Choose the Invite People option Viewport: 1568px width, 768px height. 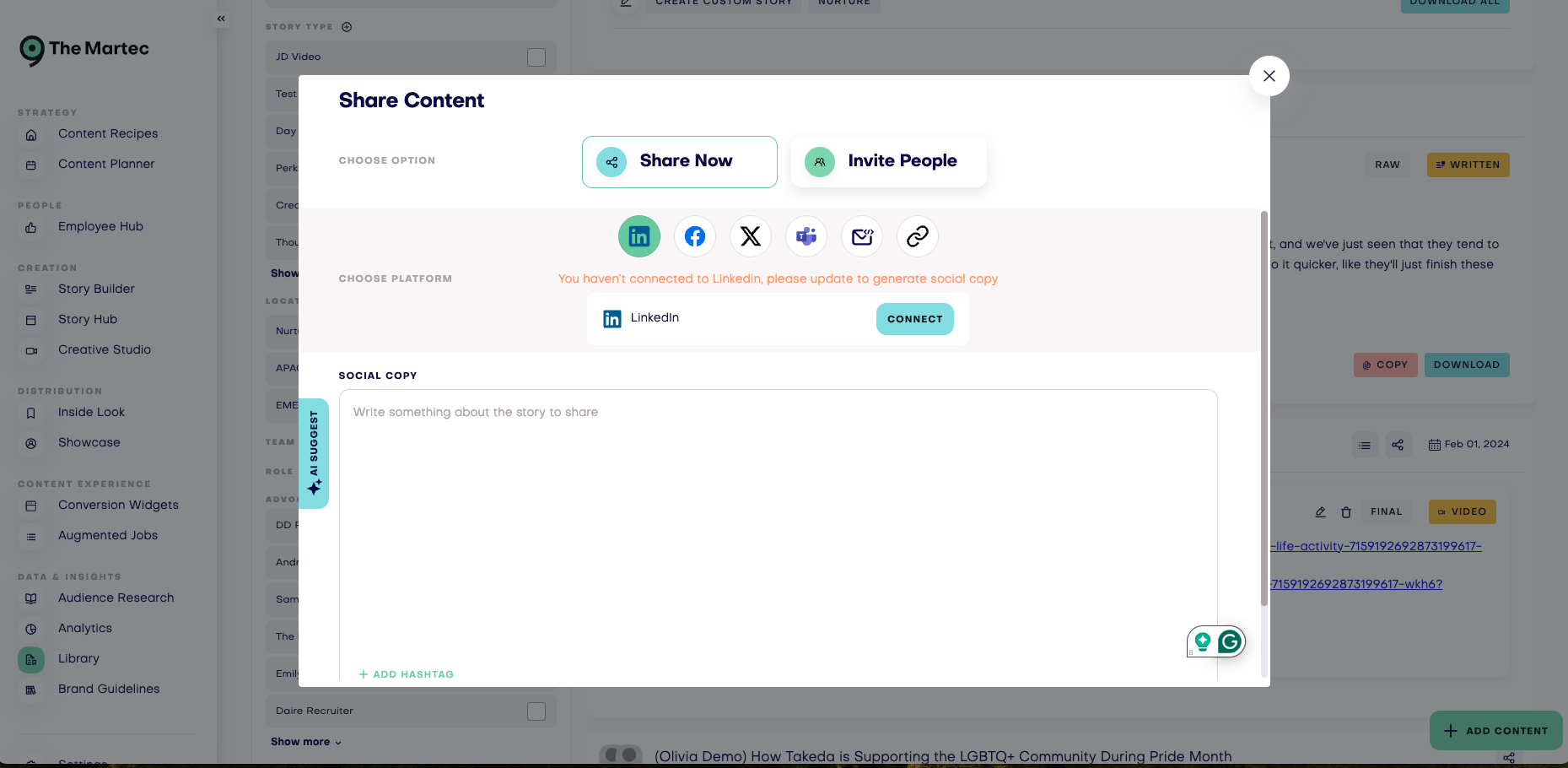tap(889, 162)
